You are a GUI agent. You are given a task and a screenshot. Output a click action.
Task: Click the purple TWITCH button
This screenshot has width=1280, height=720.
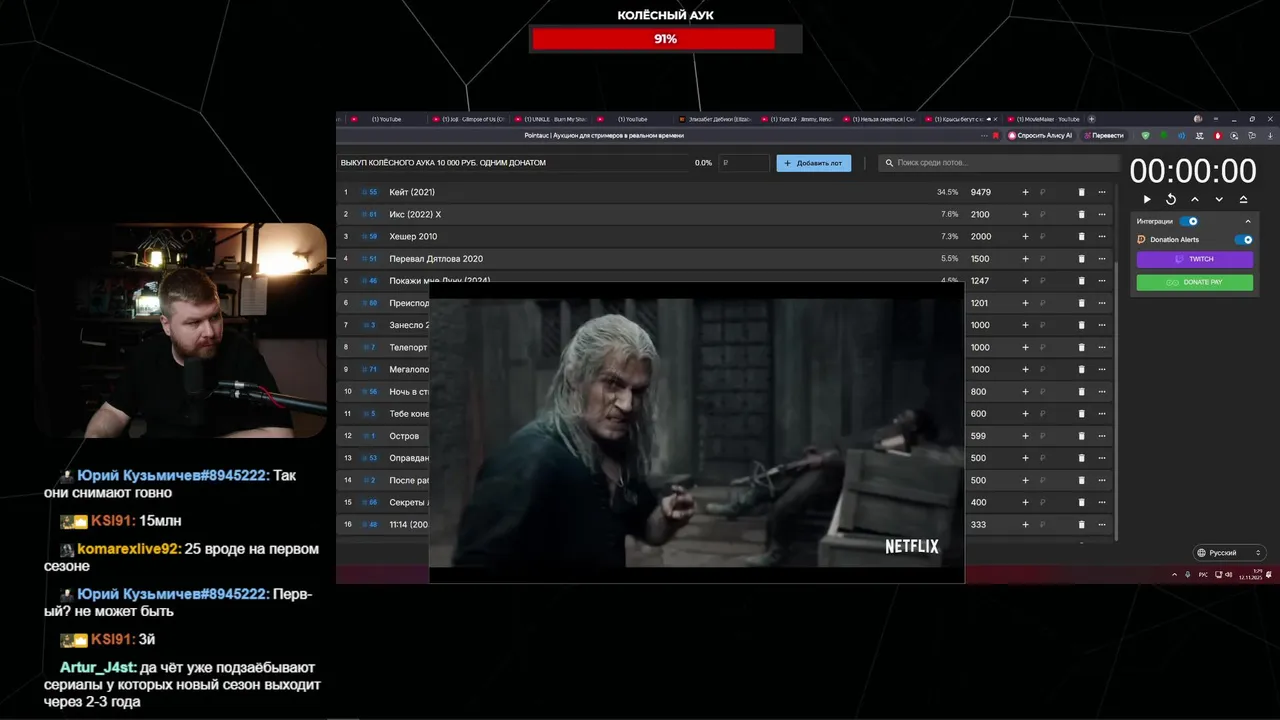[1194, 259]
